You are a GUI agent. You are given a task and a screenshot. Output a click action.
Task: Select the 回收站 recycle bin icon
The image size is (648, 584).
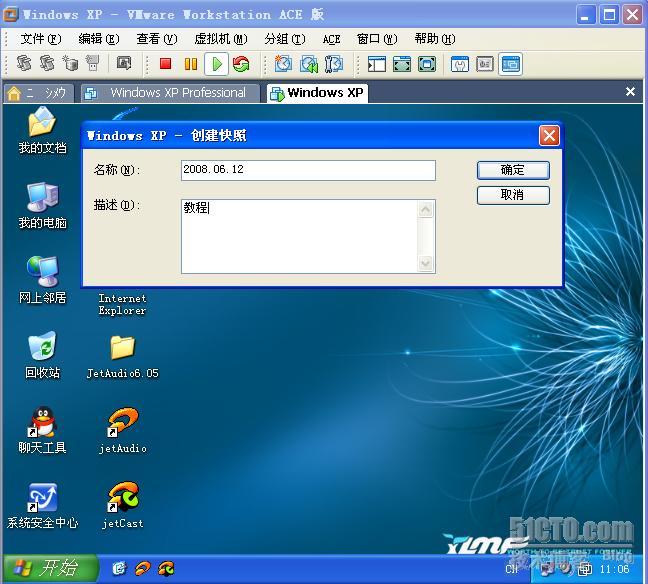click(x=42, y=355)
